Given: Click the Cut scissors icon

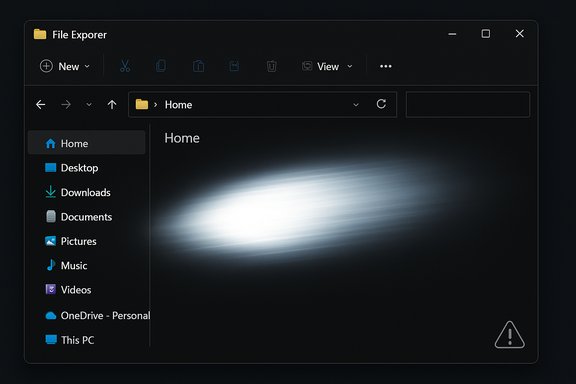Looking at the screenshot, I should click(x=125, y=66).
